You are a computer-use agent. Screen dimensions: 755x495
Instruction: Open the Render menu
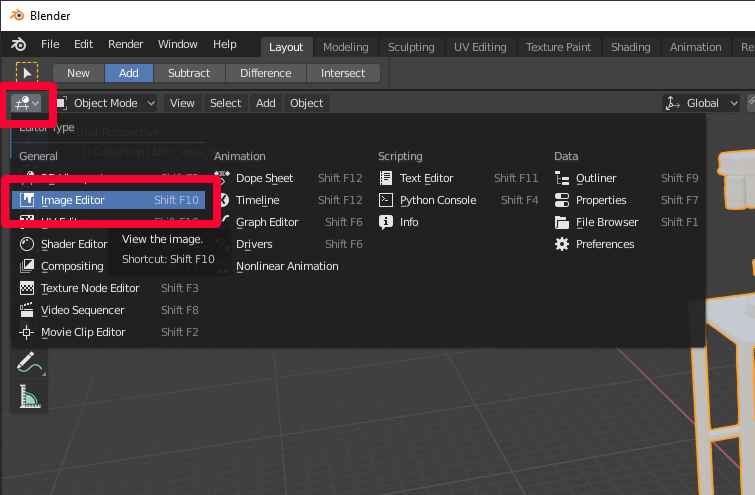point(126,44)
